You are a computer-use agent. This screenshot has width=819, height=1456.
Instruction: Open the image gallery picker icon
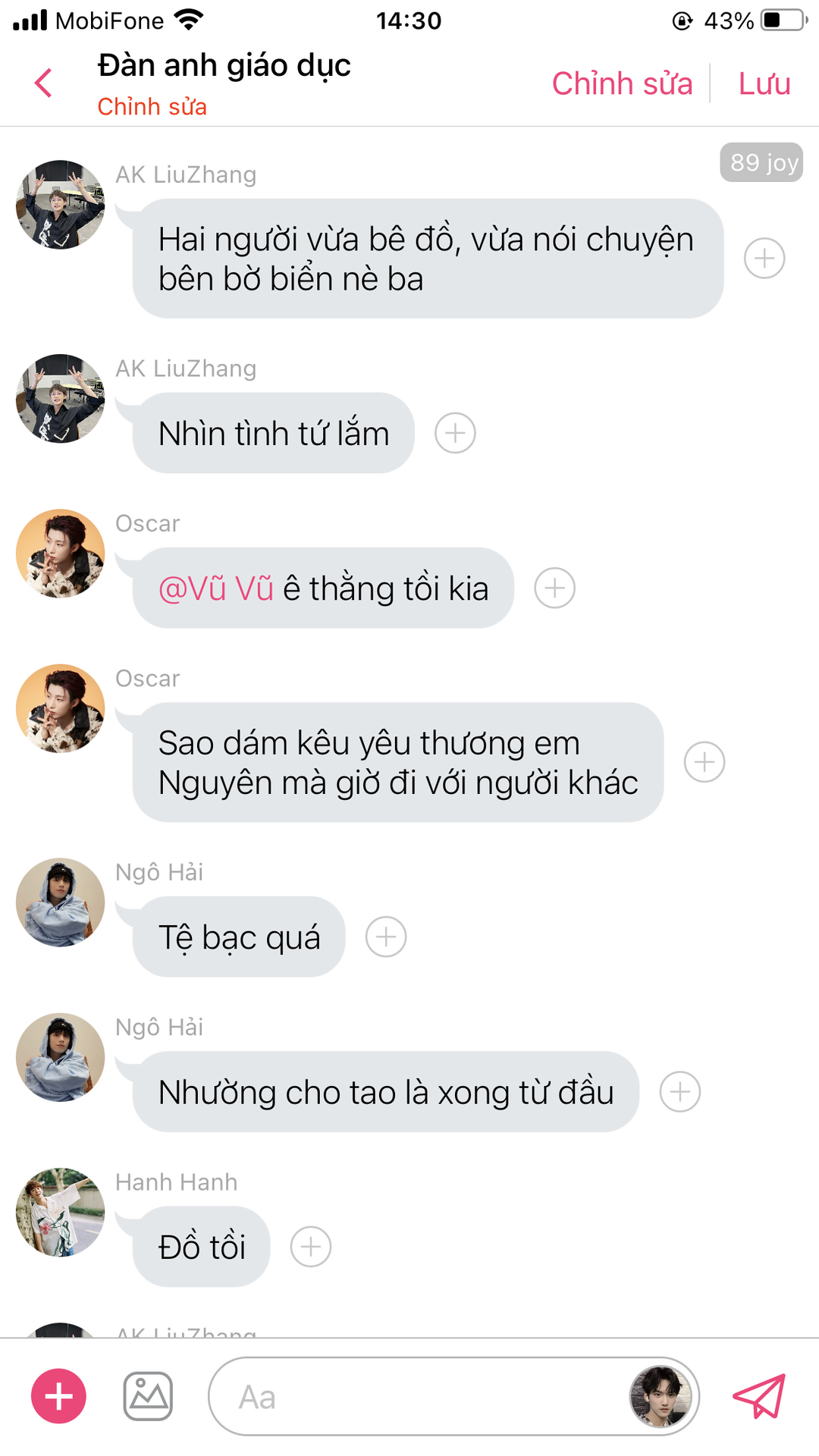pyautogui.click(x=148, y=1396)
